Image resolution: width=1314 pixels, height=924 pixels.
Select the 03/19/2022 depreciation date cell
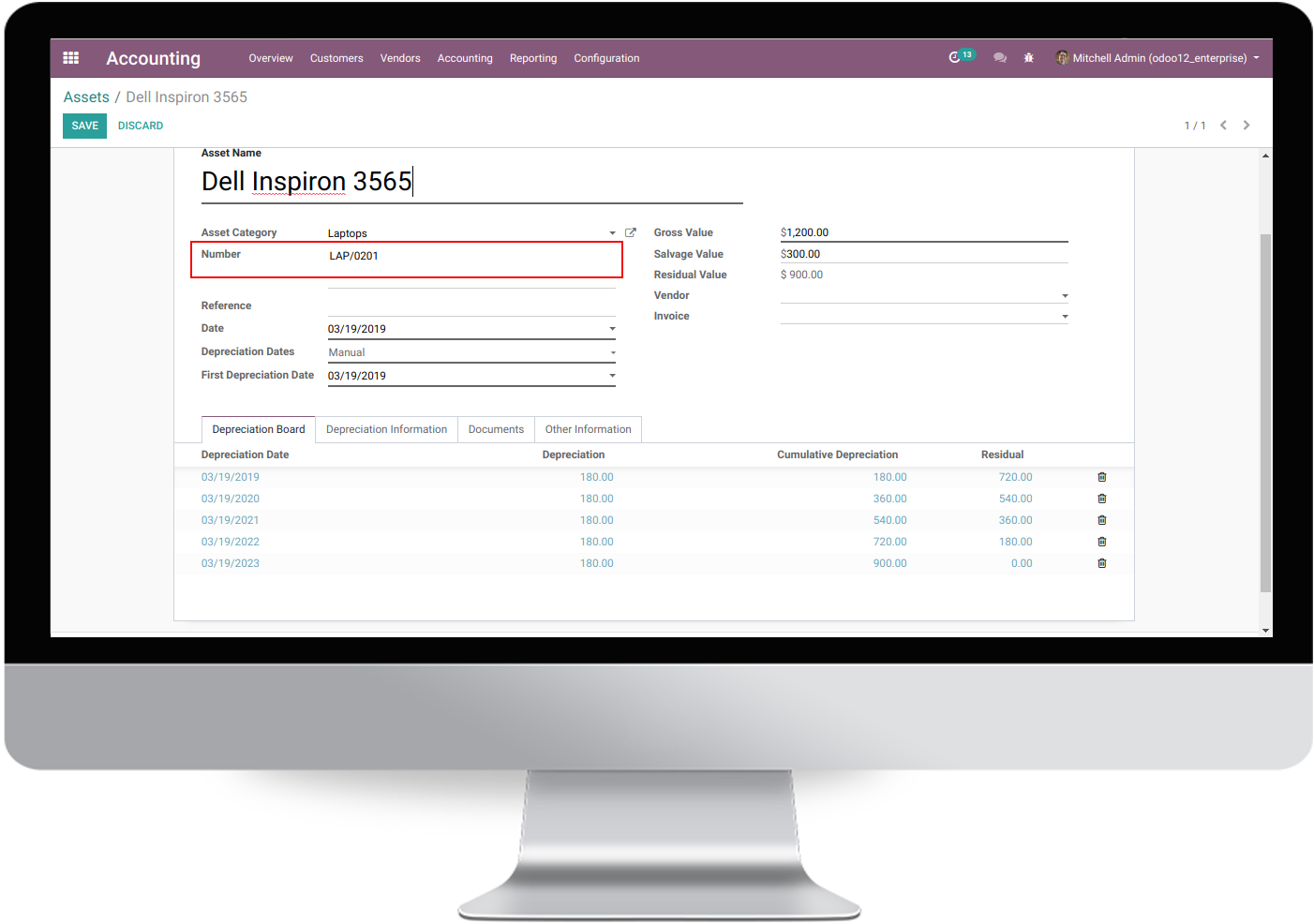pyautogui.click(x=231, y=542)
